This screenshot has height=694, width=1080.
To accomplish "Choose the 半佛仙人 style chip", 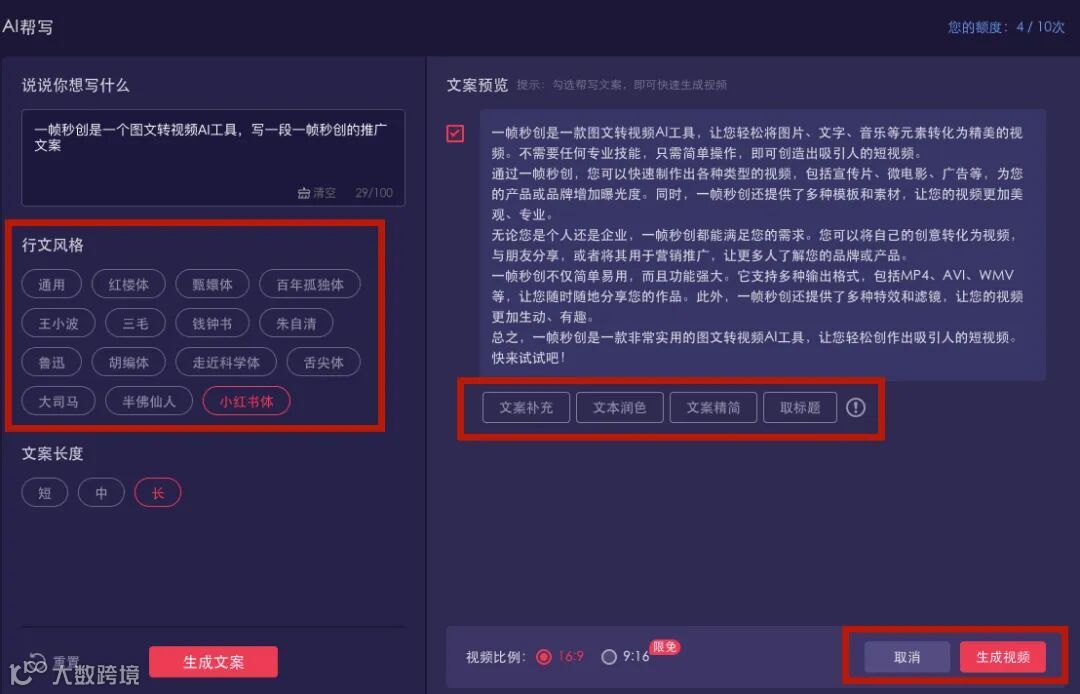I will [x=149, y=401].
